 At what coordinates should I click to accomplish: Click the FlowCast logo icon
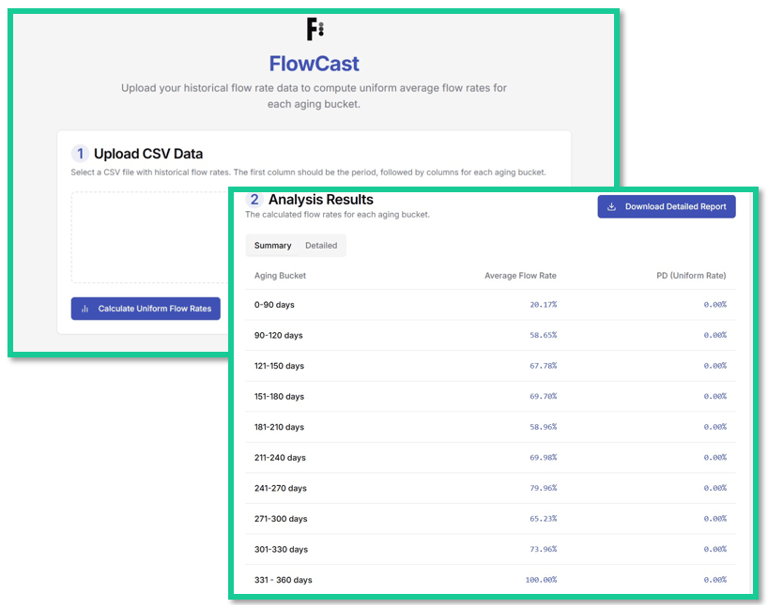pyautogui.click(x=314, y=28)
